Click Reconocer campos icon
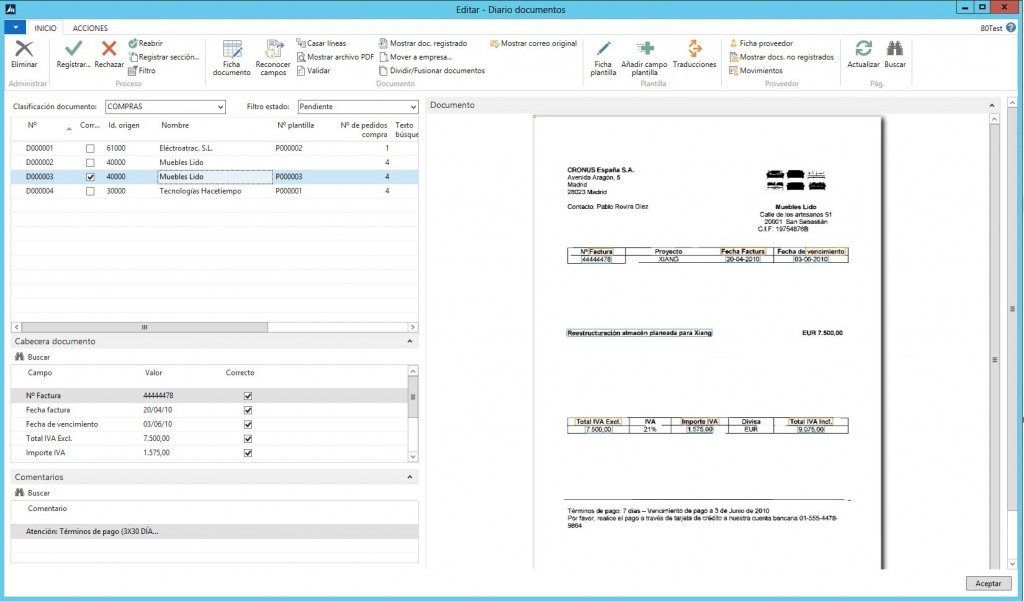1024x601 pixels. (273, 49)
